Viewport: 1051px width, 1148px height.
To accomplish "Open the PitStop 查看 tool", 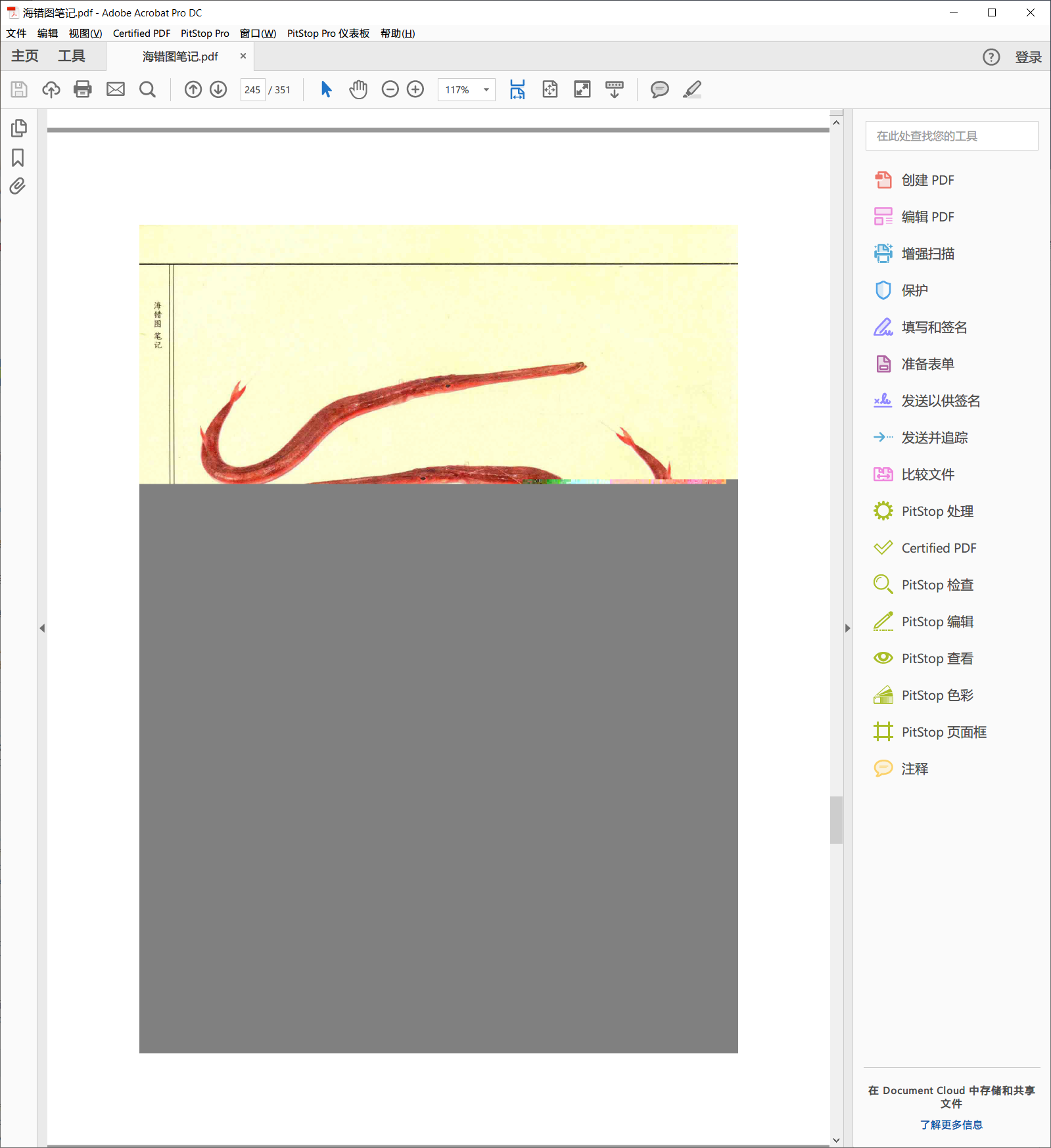I will pyautogui.click(x=924, y=658).
